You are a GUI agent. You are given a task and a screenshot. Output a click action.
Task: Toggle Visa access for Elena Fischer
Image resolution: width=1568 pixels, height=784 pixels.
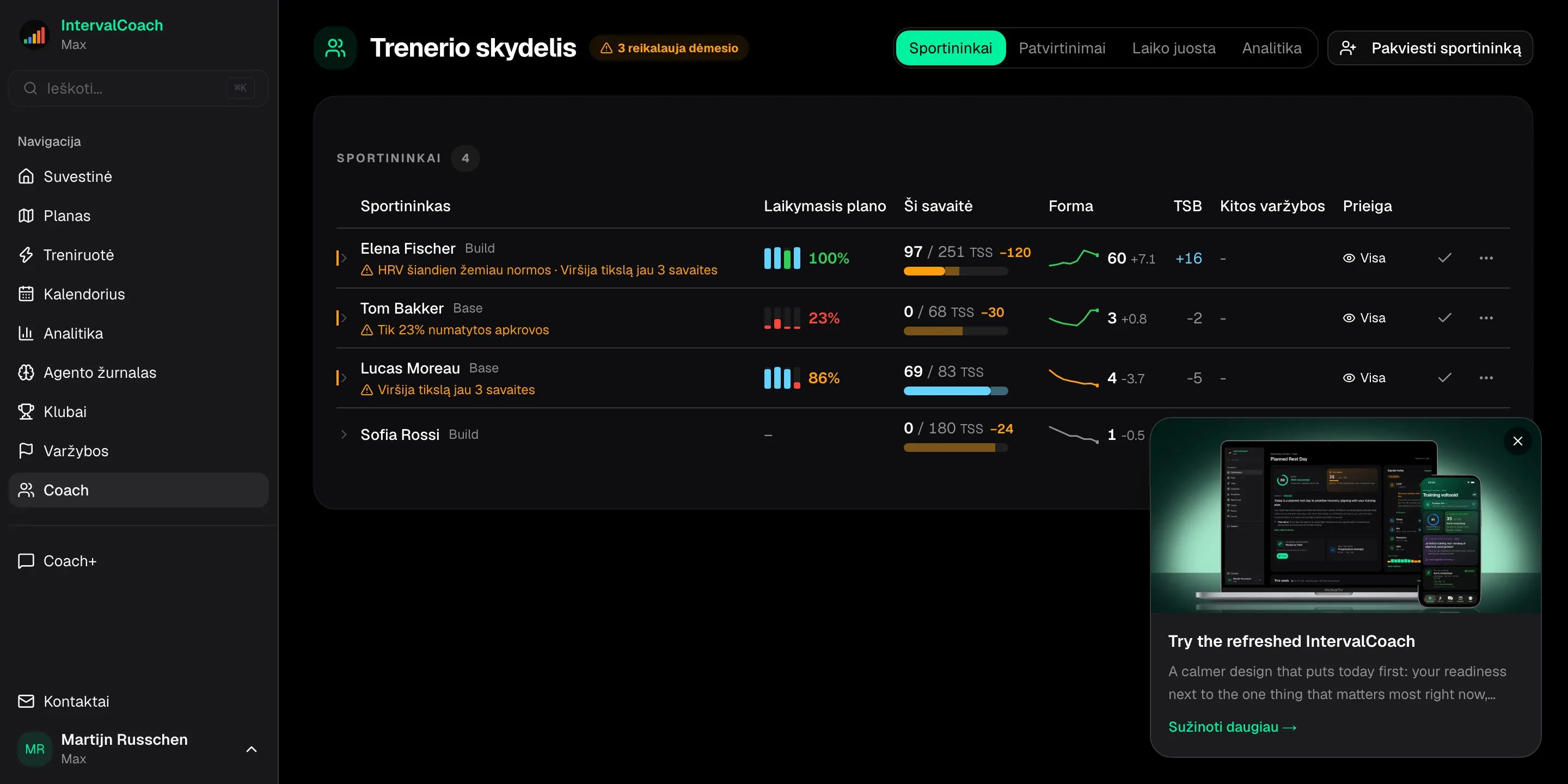pos(1363,258)
